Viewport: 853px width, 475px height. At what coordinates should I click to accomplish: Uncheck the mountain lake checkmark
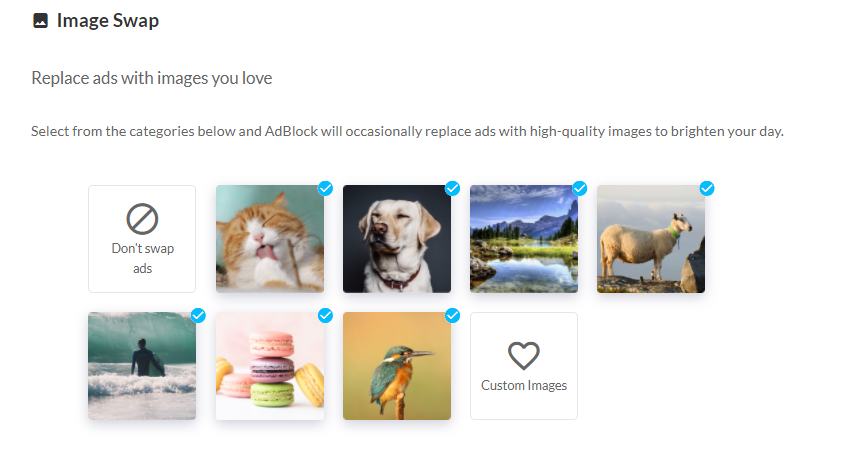pos(579,188)
